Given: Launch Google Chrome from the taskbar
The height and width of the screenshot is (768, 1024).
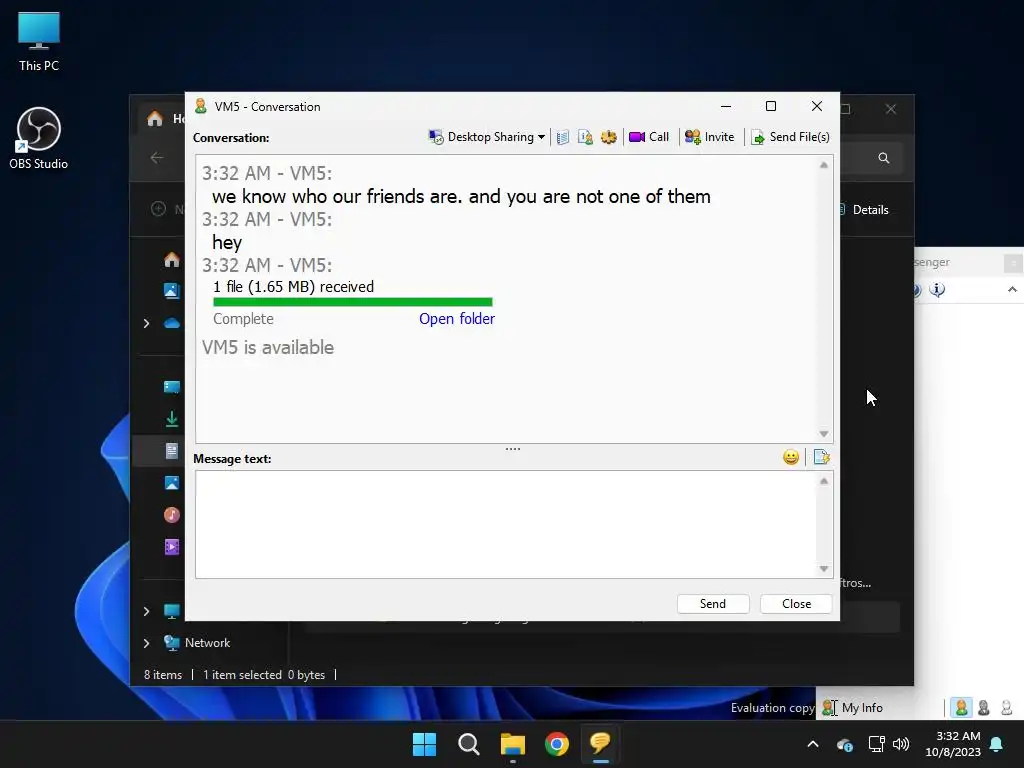Looking at the screenshot, I should tap(557, 744).
